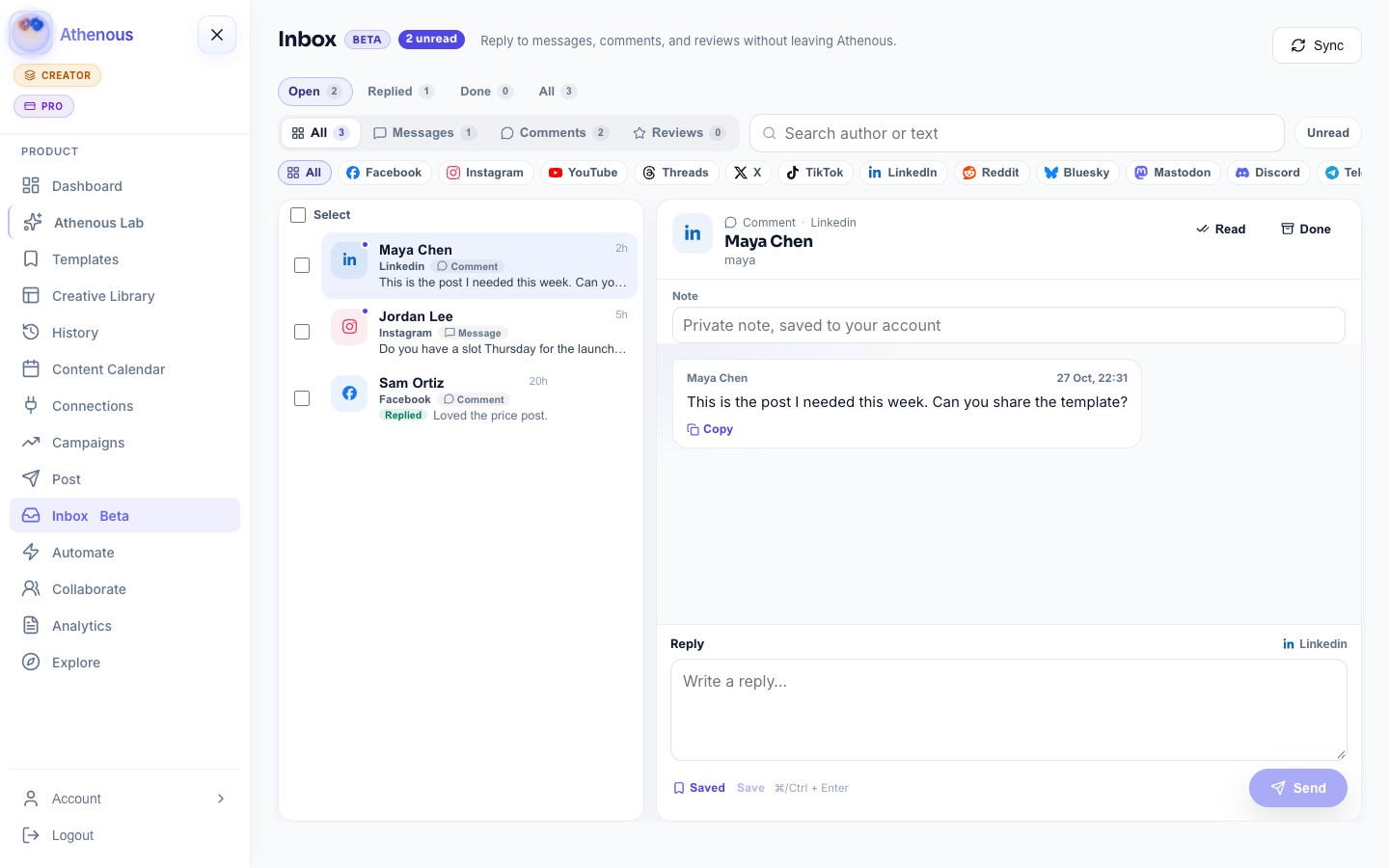This screenshot has height=868, width=1389.
Task: Open Connections plug icon
Action: (x=31, y=406)
